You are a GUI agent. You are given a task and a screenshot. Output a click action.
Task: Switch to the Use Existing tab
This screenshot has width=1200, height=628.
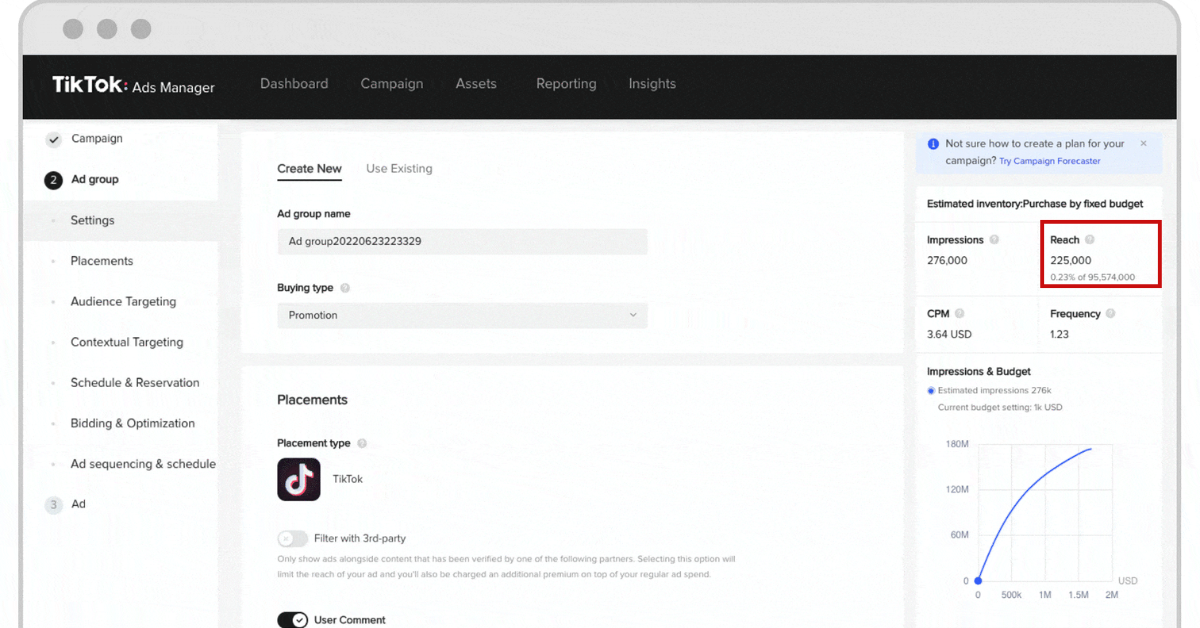(x=399, y=169)
